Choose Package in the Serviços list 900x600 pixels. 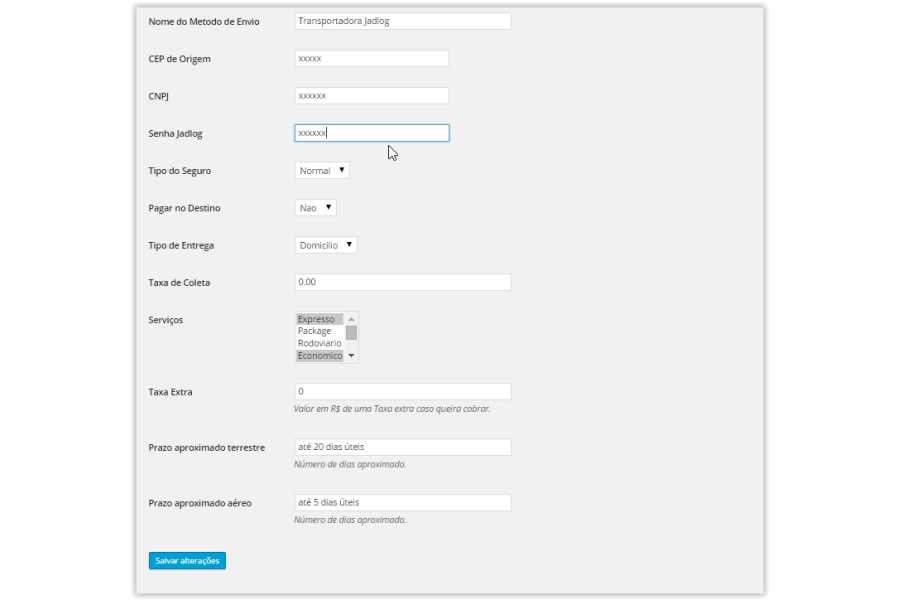coord(319,331)
